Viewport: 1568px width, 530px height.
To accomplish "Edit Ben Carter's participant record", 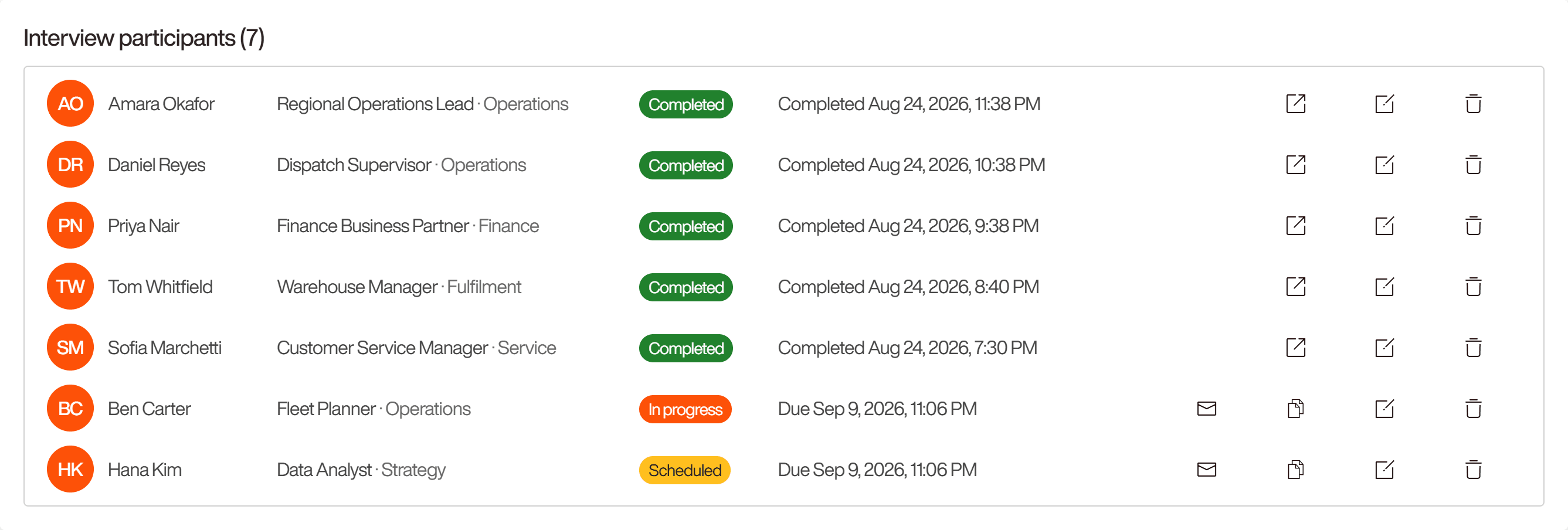I will tap(1384, 408).
